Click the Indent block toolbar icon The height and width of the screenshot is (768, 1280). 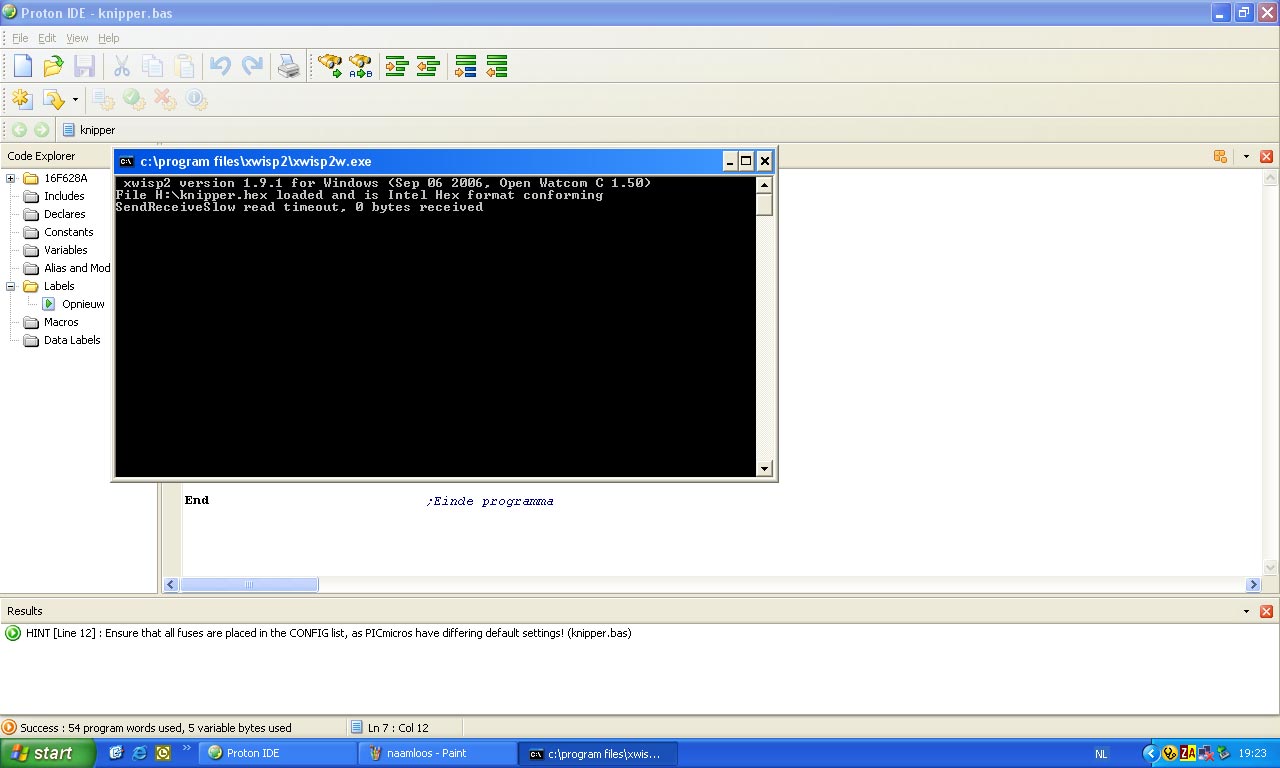pyautogui.click(x=397, y=67)
